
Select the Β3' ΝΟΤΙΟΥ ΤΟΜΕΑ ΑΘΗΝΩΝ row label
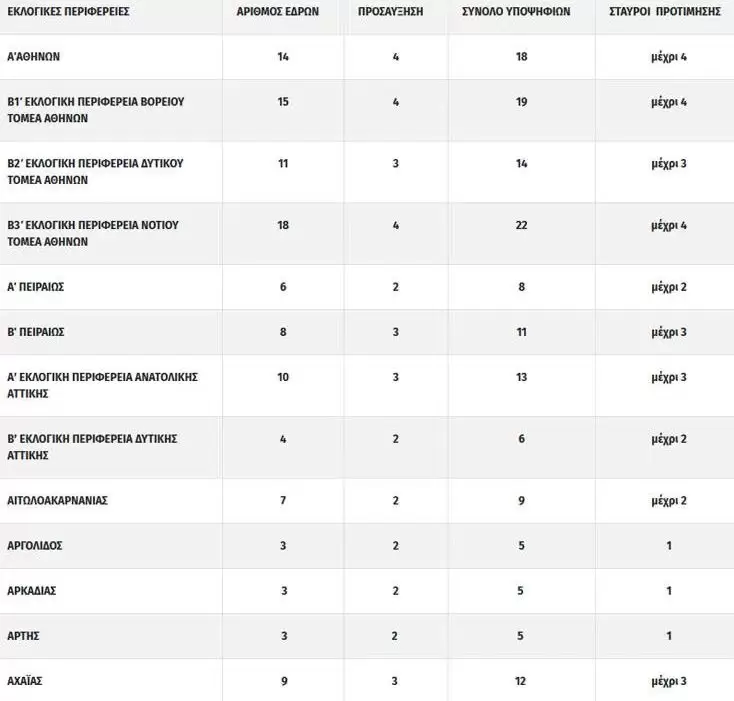(x=93, y=233)
